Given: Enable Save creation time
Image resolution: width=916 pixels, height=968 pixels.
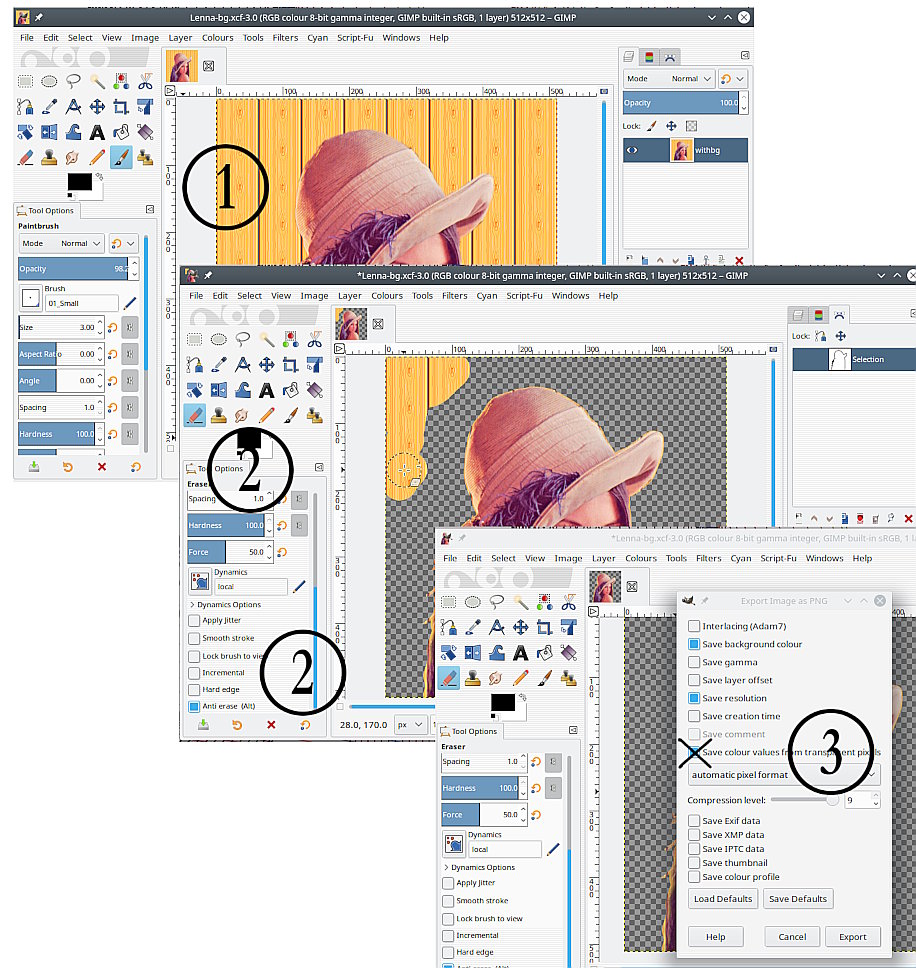Looking at the screenshot, I should (x=694, y=716).
